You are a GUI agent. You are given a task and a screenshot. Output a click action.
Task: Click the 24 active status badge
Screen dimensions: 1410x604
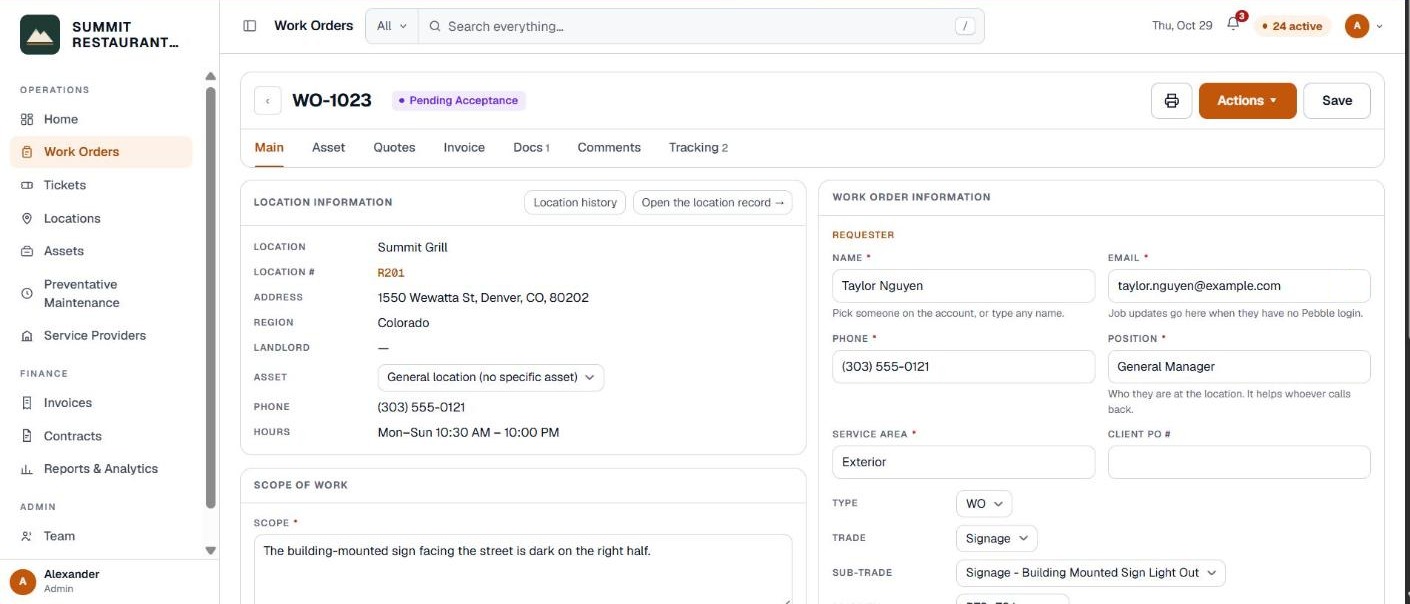(x=1293, y=26)
